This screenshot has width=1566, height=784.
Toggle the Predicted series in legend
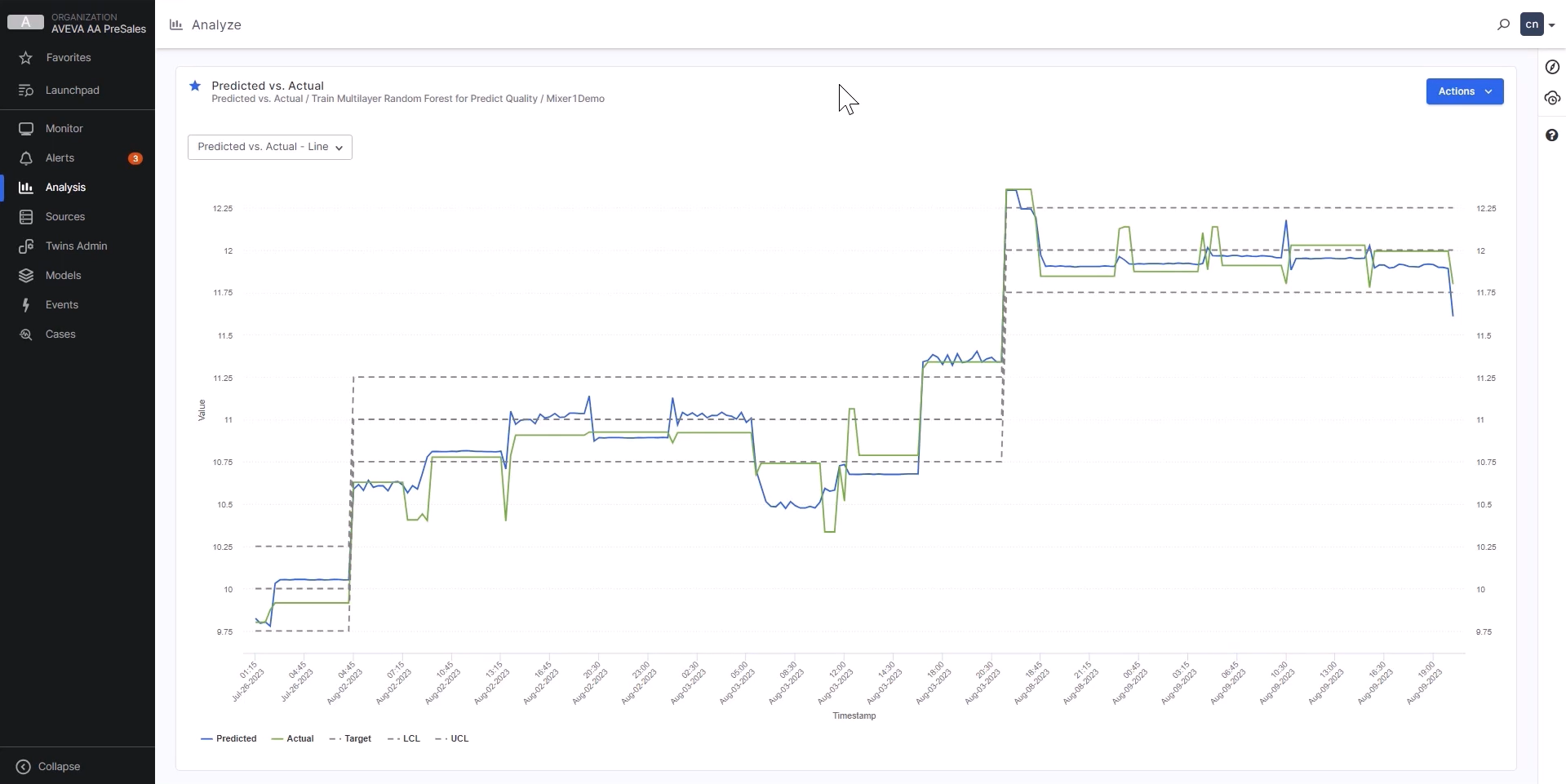pos(228,739)
